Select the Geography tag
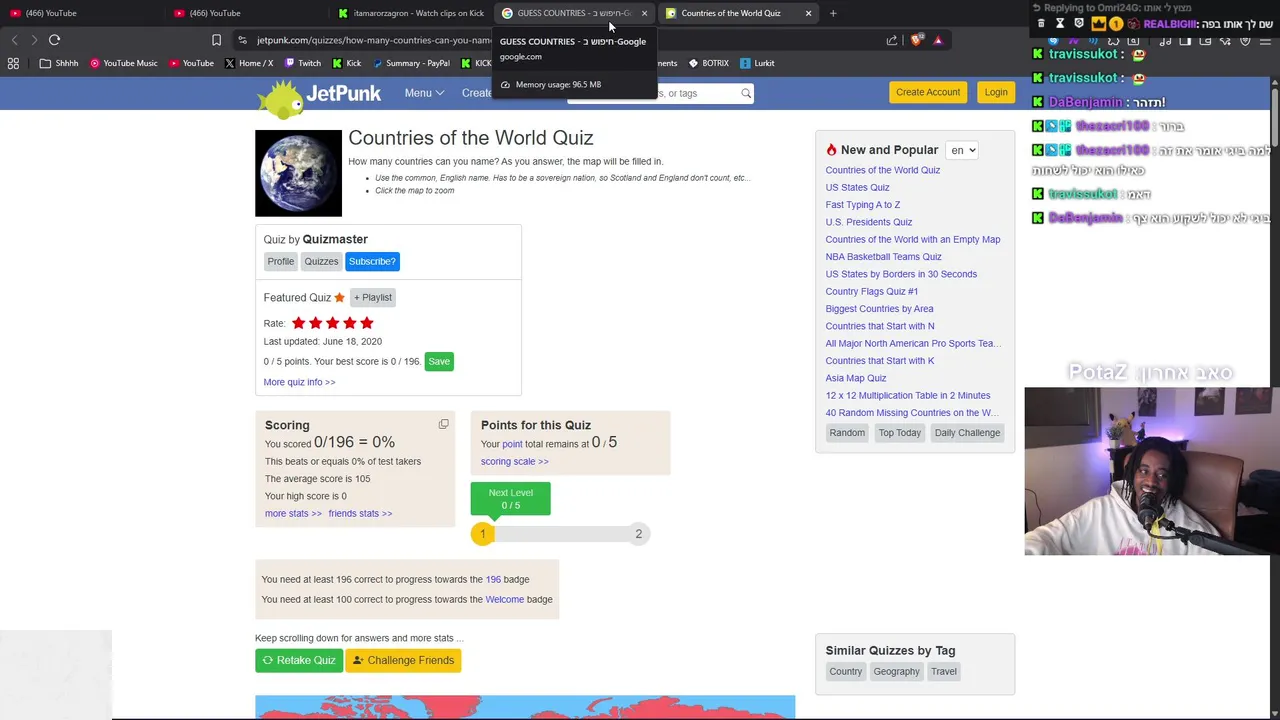 (x=896, y=672)
